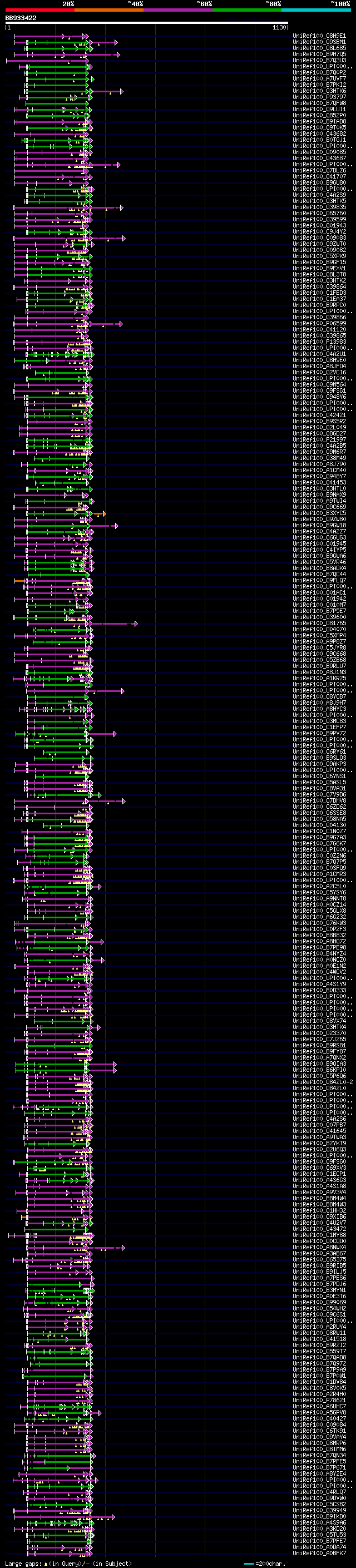This screenshot has height=1568, width=356.
Task: Click the red 20% identity legend segment
Action: click(x=39, y=10)
